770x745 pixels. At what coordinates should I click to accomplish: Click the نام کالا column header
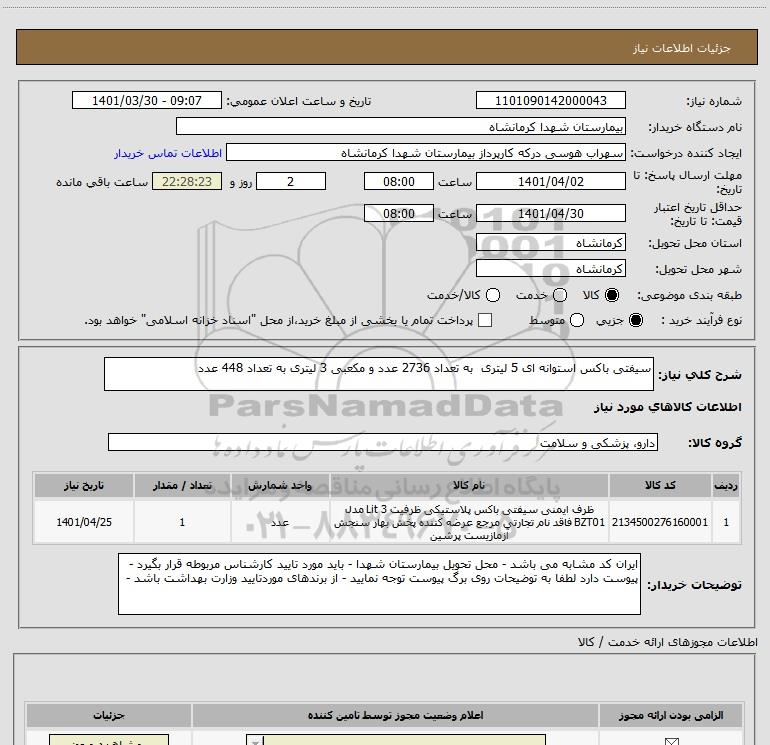(x=469, y=485)
